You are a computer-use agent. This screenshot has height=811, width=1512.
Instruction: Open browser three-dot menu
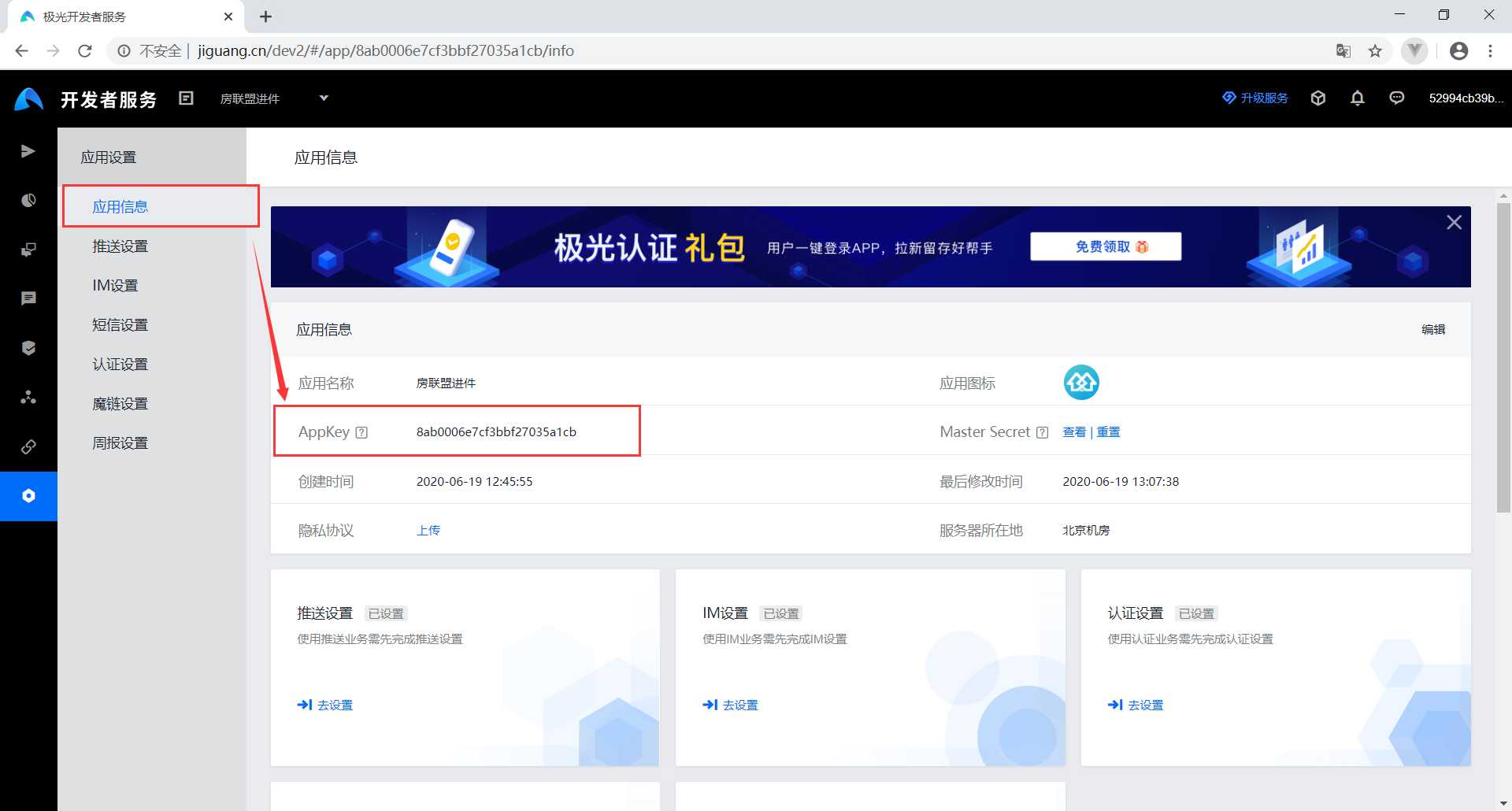pyautogui.click(x=1490, y=51)
